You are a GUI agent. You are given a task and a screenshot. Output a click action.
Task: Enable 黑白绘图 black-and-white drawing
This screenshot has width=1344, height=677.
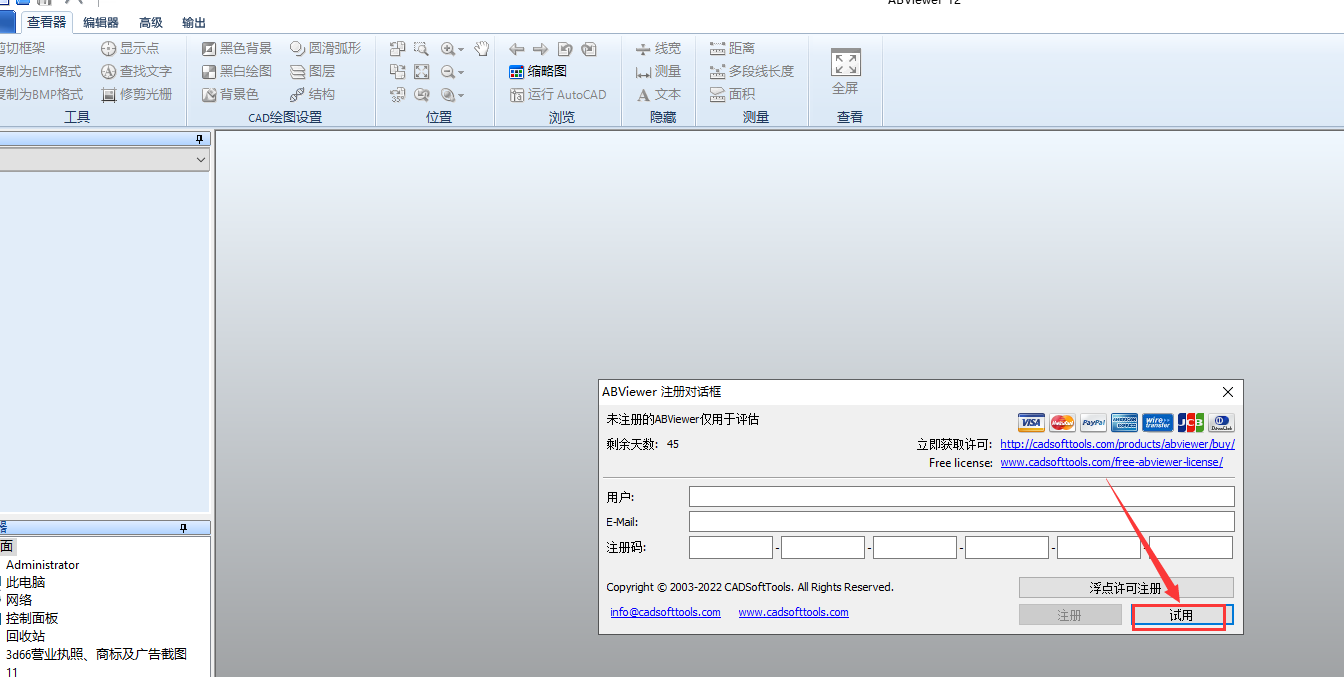click(x=237, y=71)
